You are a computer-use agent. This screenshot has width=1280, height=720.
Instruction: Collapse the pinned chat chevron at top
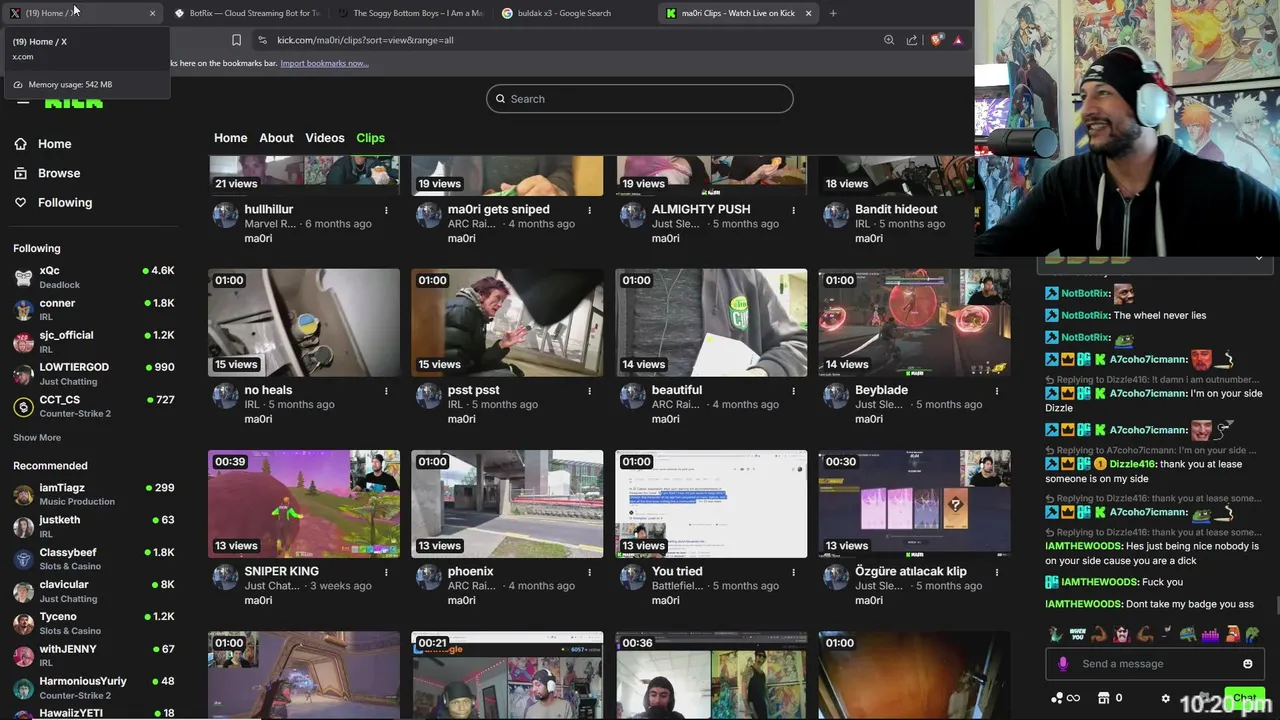click(x=1258, y=258)
